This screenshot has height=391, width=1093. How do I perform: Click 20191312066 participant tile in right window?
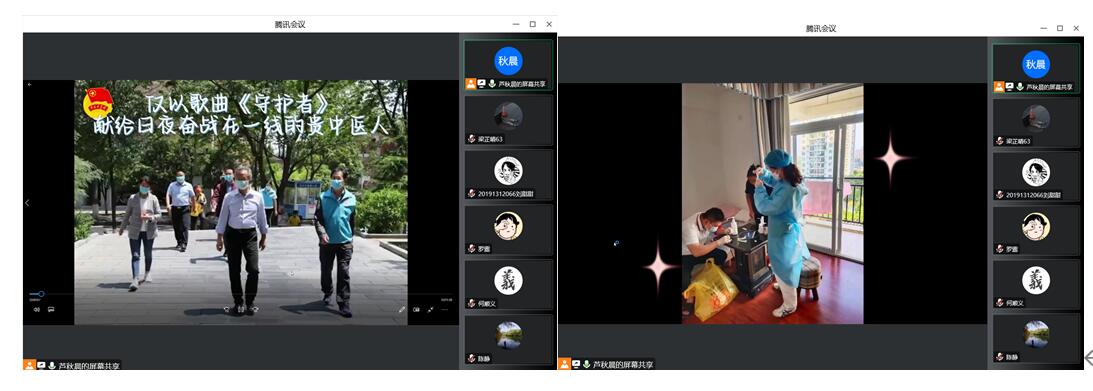1036,175
